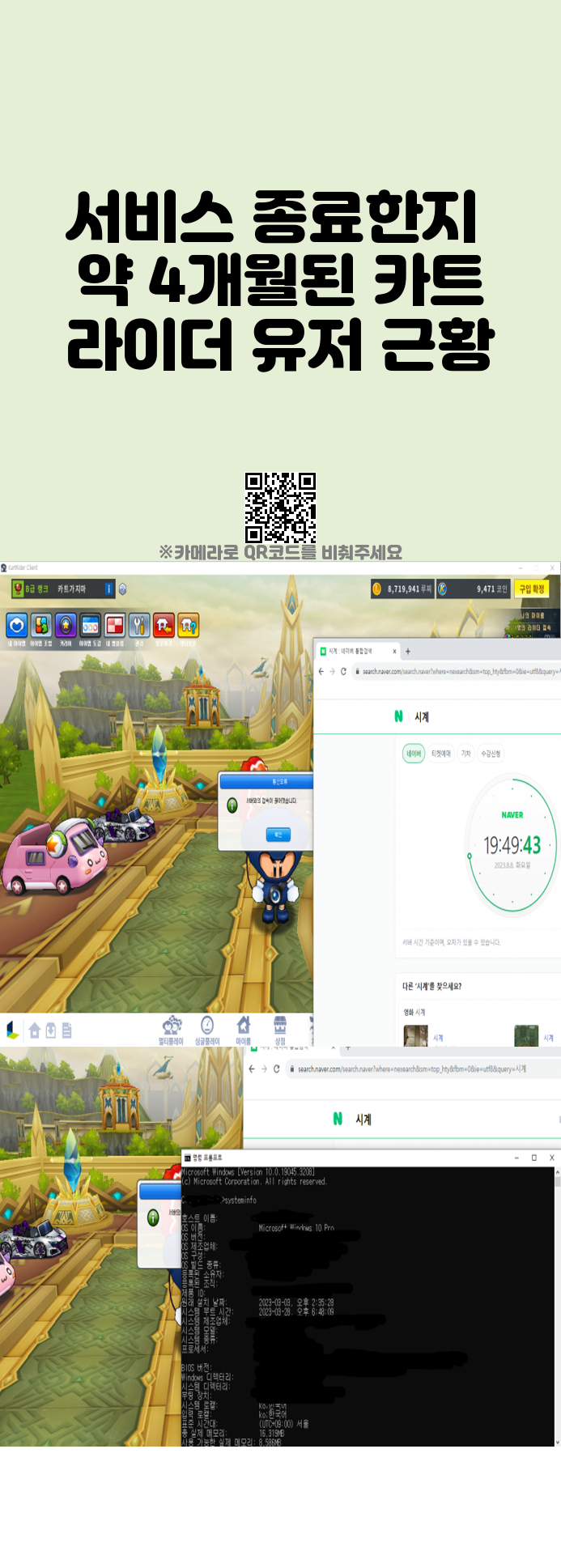Click the 영화 시계 section label
The image size is (561, 1568).
pyautogui.click(x=414, y=1012)
